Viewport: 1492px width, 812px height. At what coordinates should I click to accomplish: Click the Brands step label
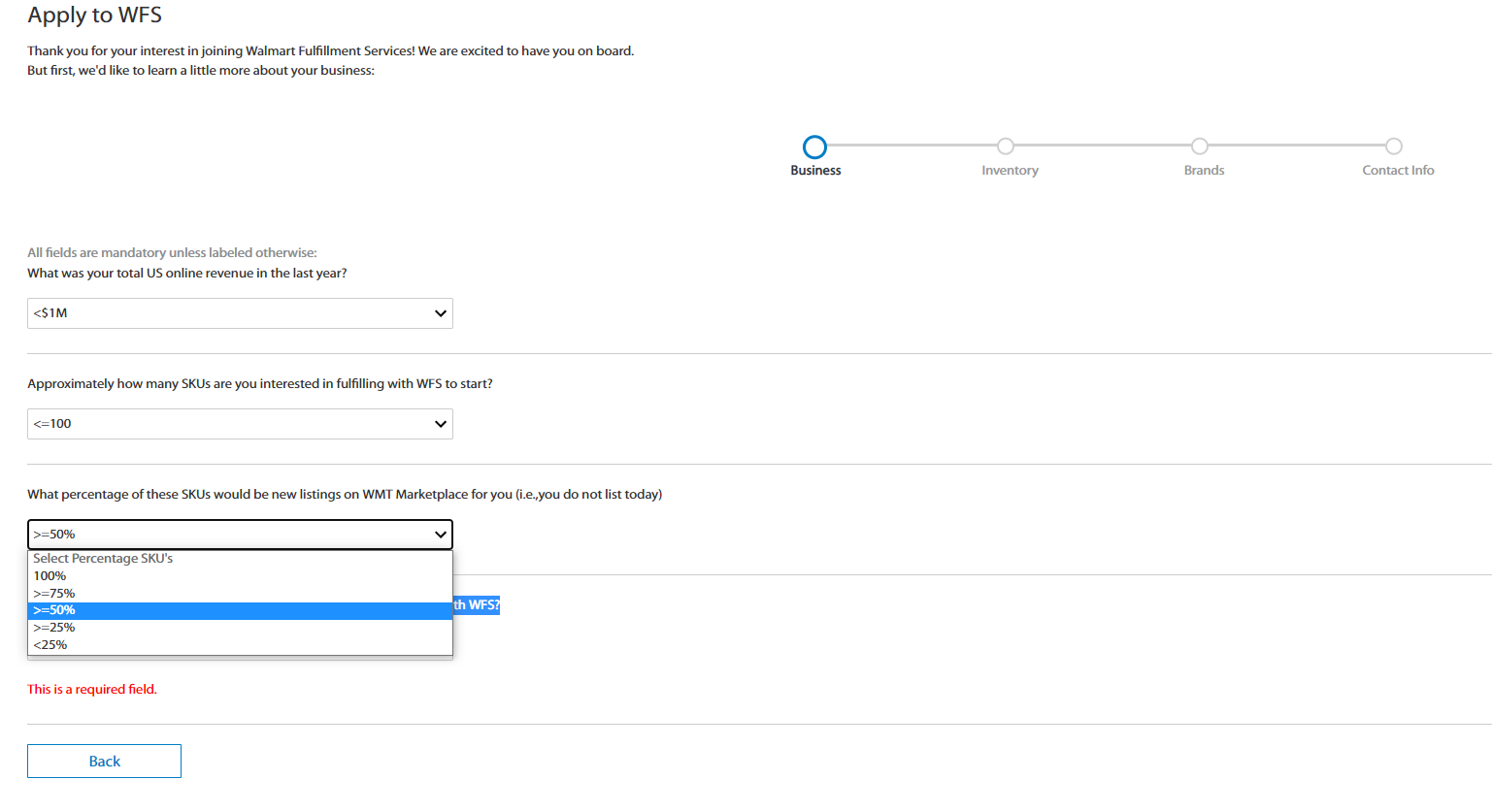1204,170
